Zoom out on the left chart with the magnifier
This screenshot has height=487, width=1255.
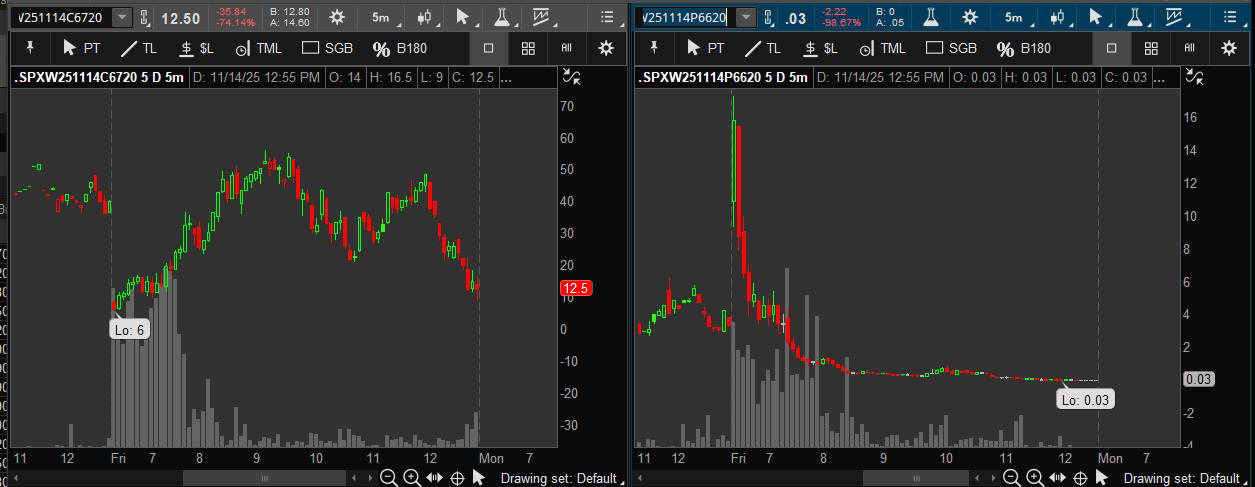point(388,478)
